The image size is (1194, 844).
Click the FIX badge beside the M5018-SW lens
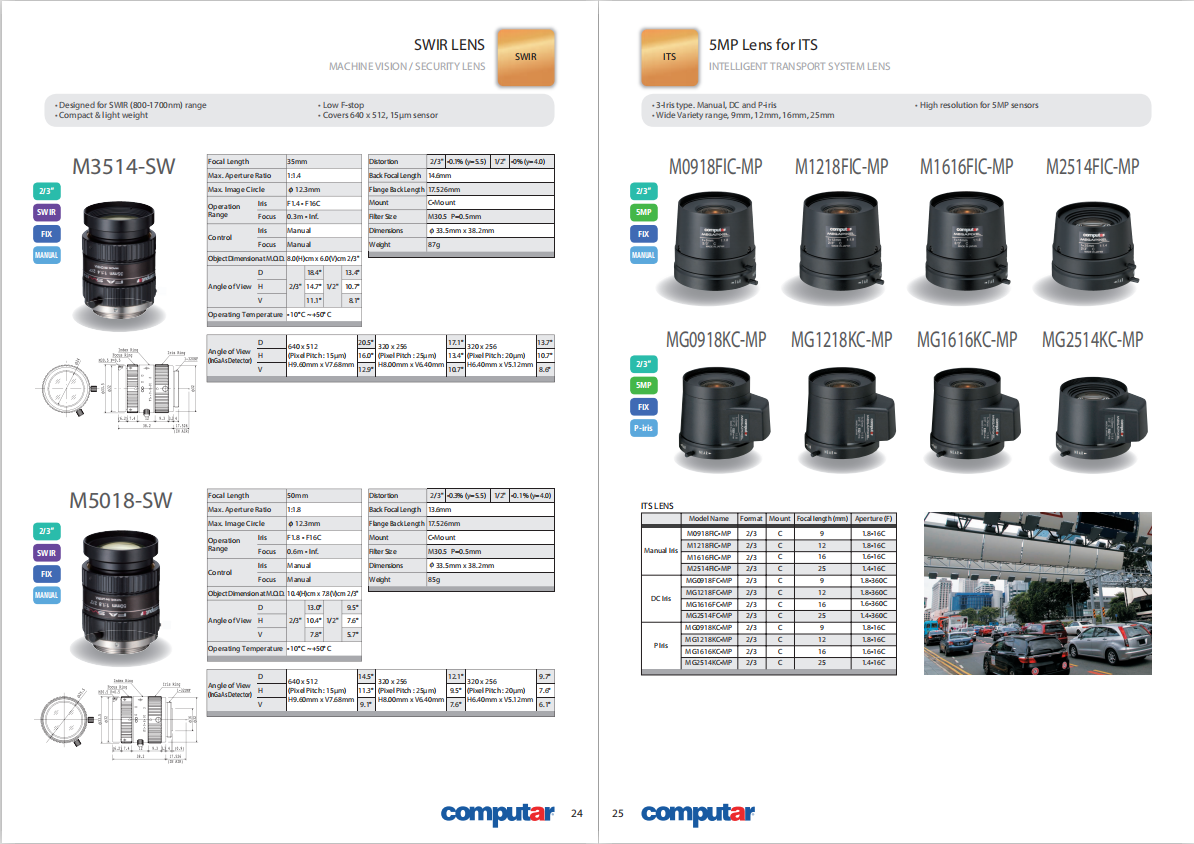(46, 574)
